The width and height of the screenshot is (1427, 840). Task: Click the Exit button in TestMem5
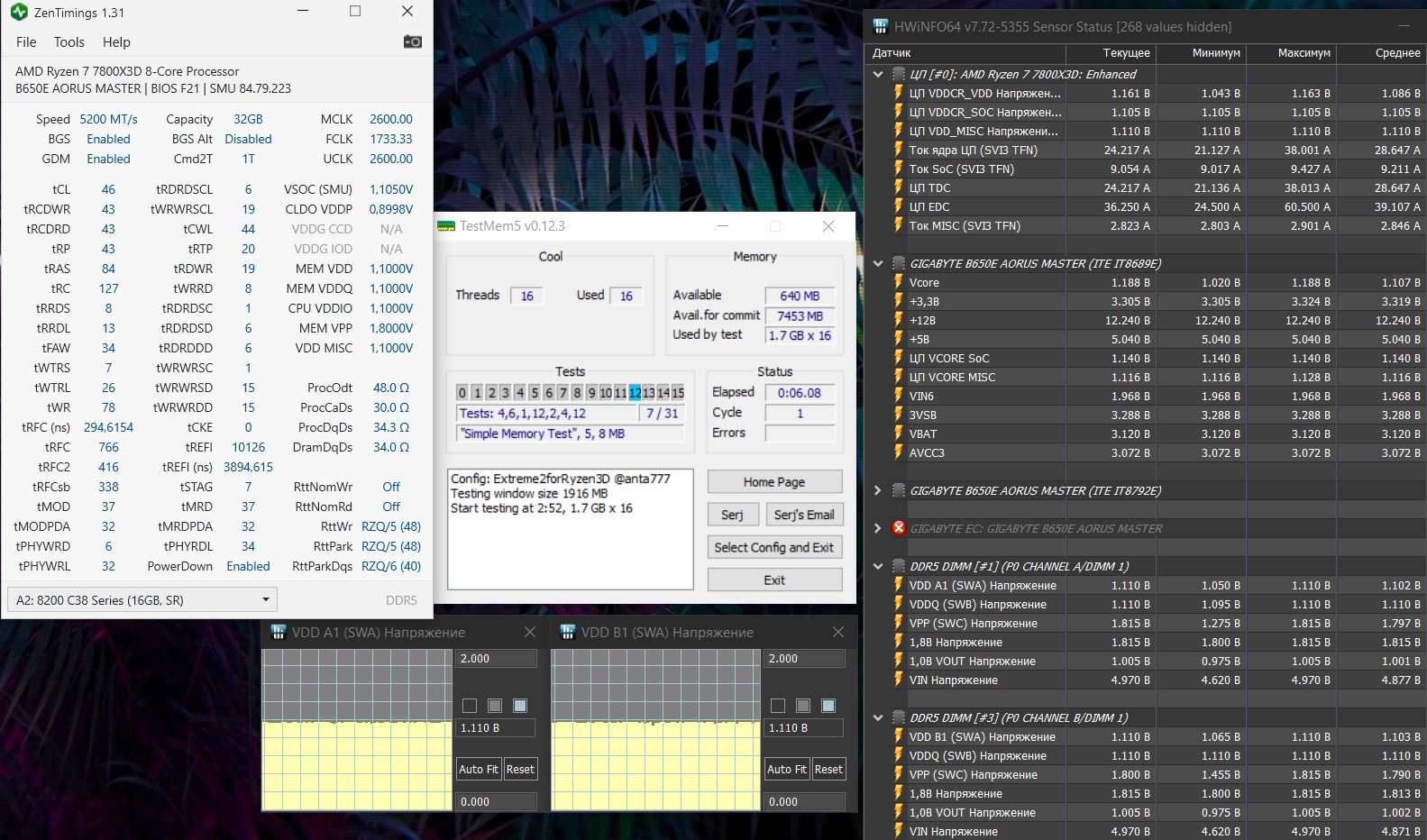point(774,580)
